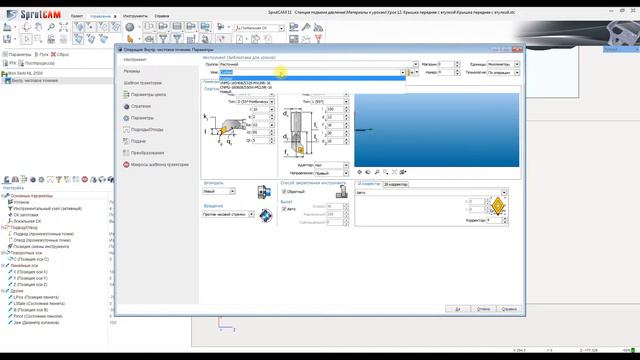Viewport: 640px width, 360px height.
Task: Click the Пуск run button
Action: 41,54
